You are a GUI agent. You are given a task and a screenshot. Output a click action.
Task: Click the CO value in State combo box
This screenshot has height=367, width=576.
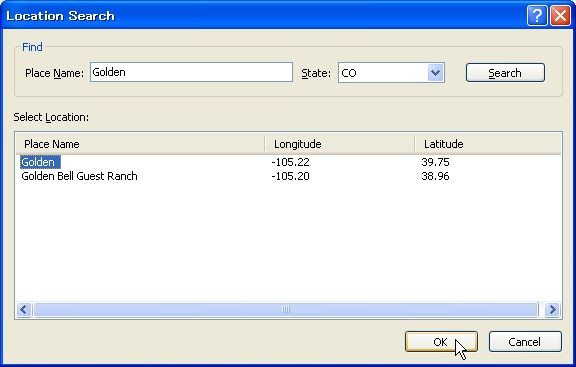(x=349, y=73)
